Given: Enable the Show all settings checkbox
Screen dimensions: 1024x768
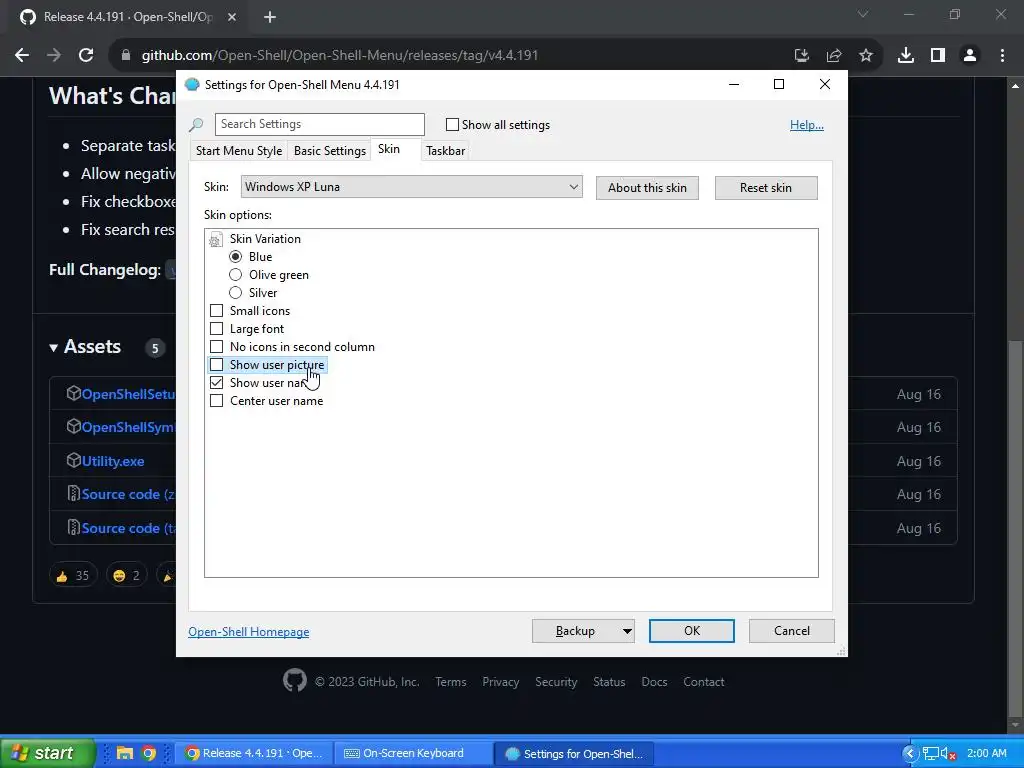Looking at the screenshot, I should click(x=452, y=125).
